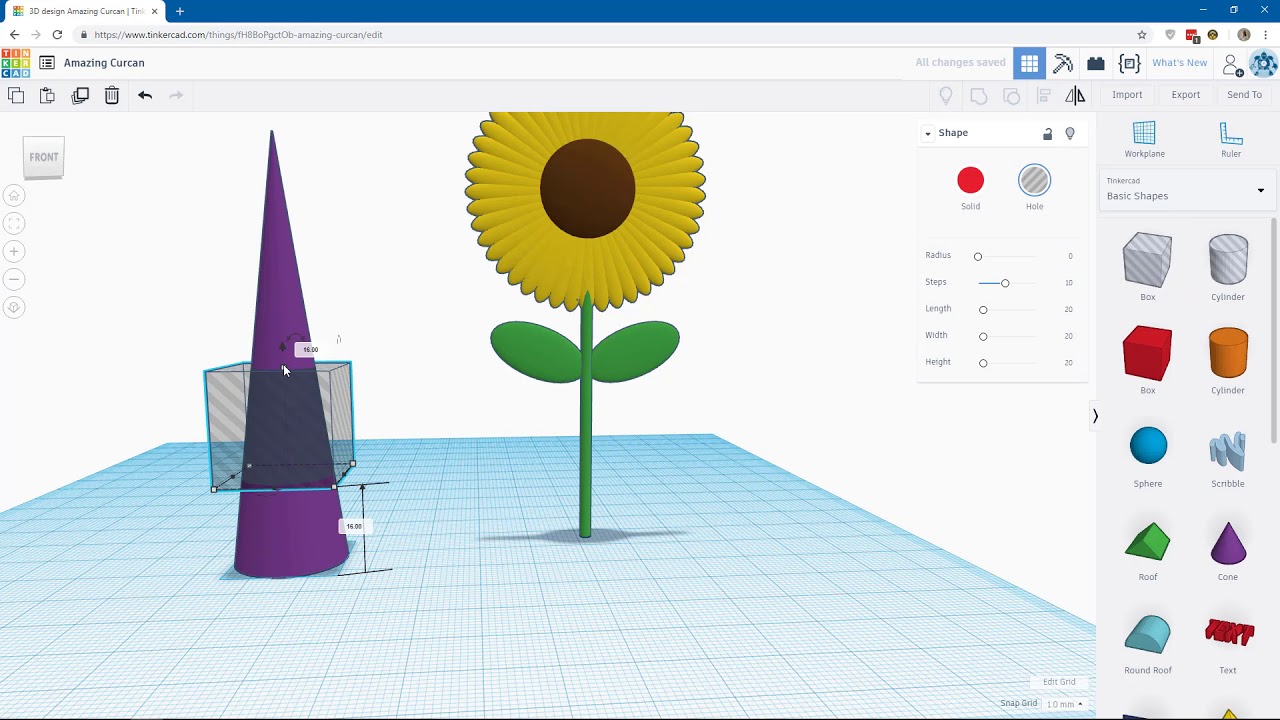Reload the browser page

tap(57, 35)
